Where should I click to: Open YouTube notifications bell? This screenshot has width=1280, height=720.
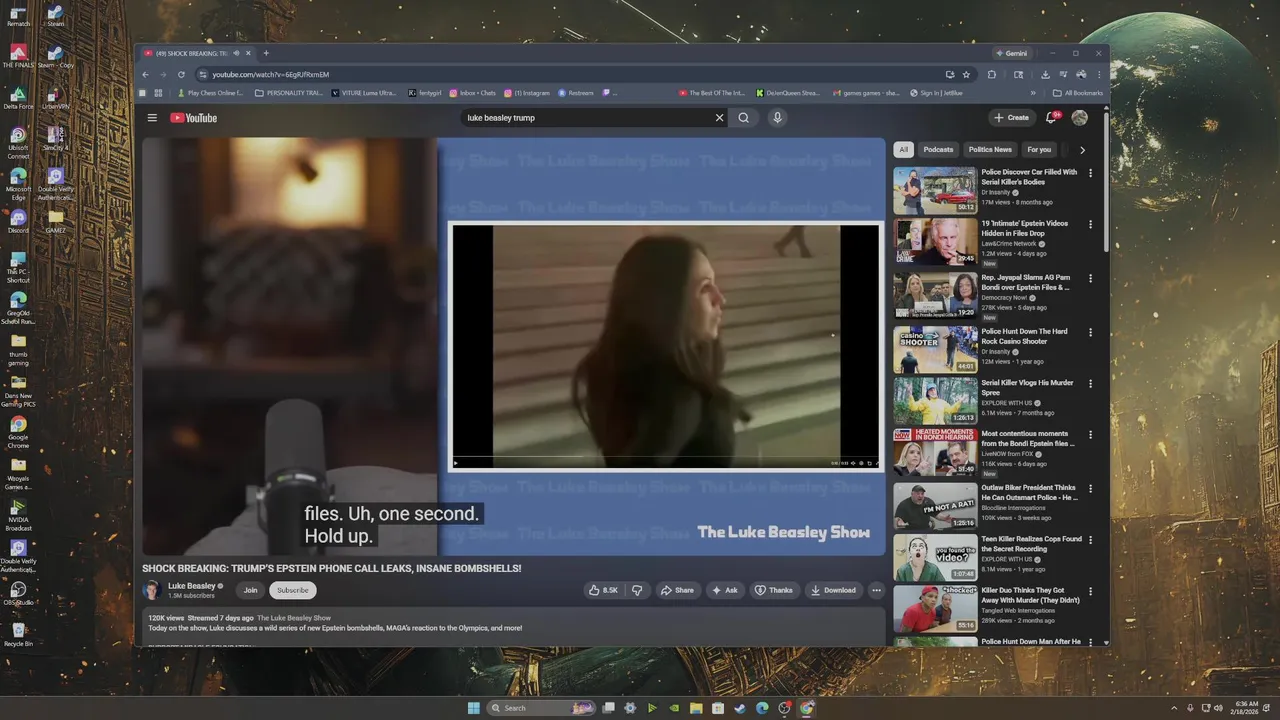(x=1051, y=118)
